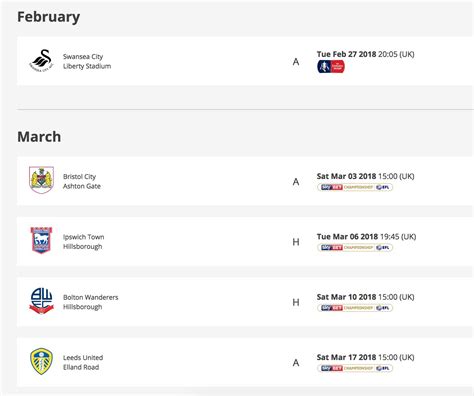Select the Tue Feb 27 2018 date
Image resolution: width=474 pixels, height=396 pixels.
click(346, 54)
